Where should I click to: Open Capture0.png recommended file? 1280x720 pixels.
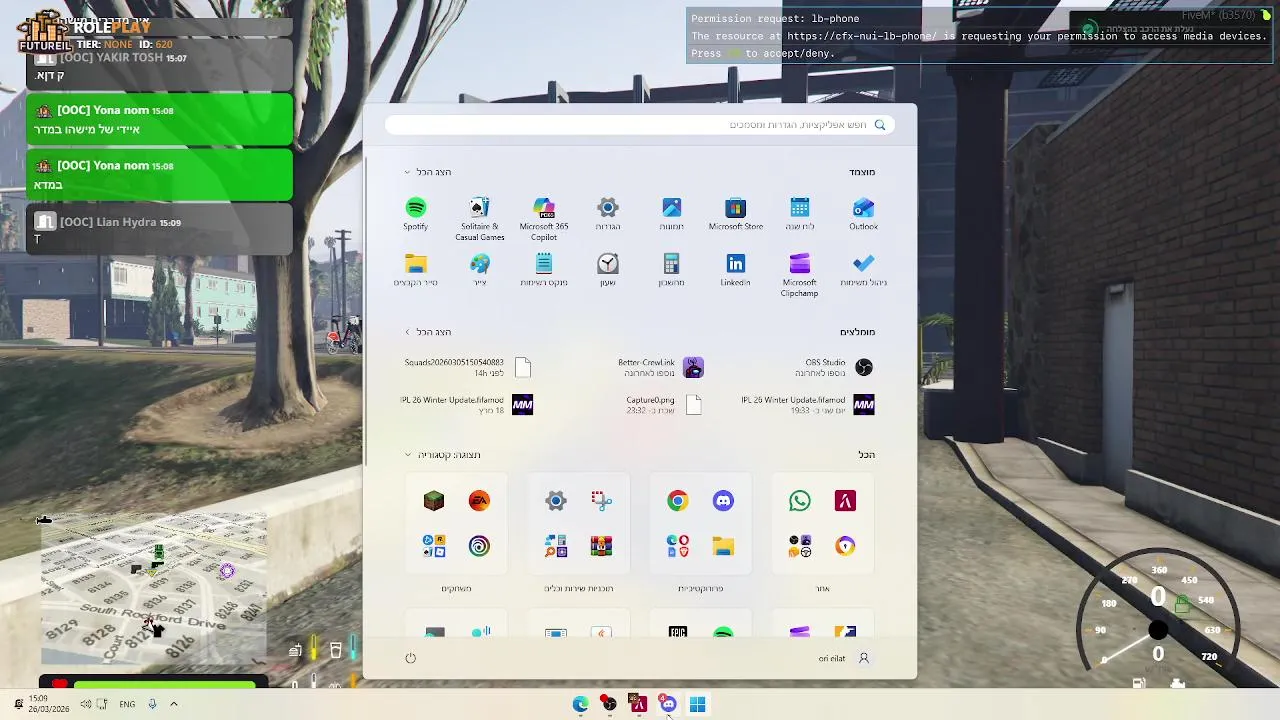coord(664,404)
